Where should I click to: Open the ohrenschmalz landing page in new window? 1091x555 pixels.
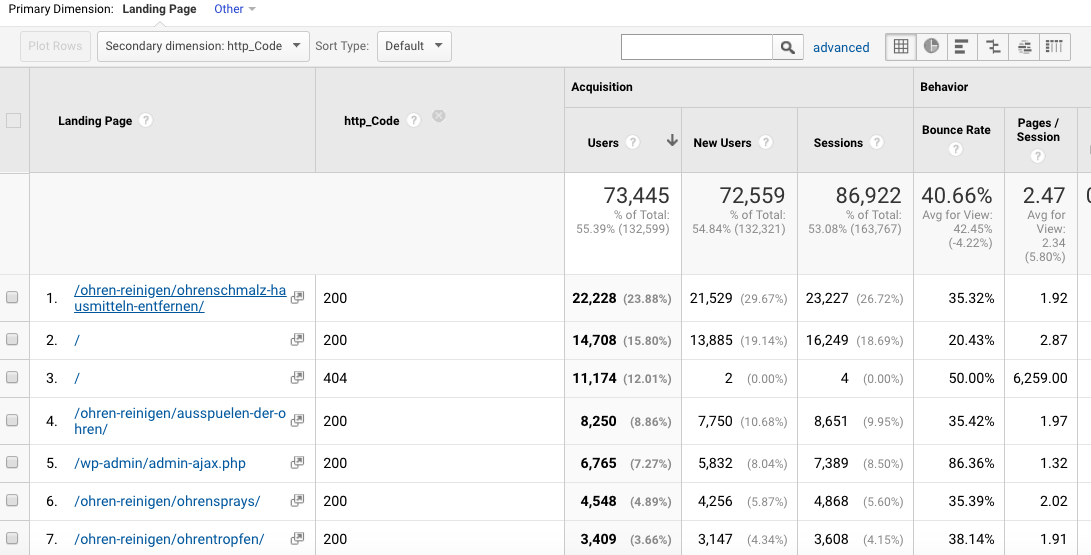(x=297, y=298)
